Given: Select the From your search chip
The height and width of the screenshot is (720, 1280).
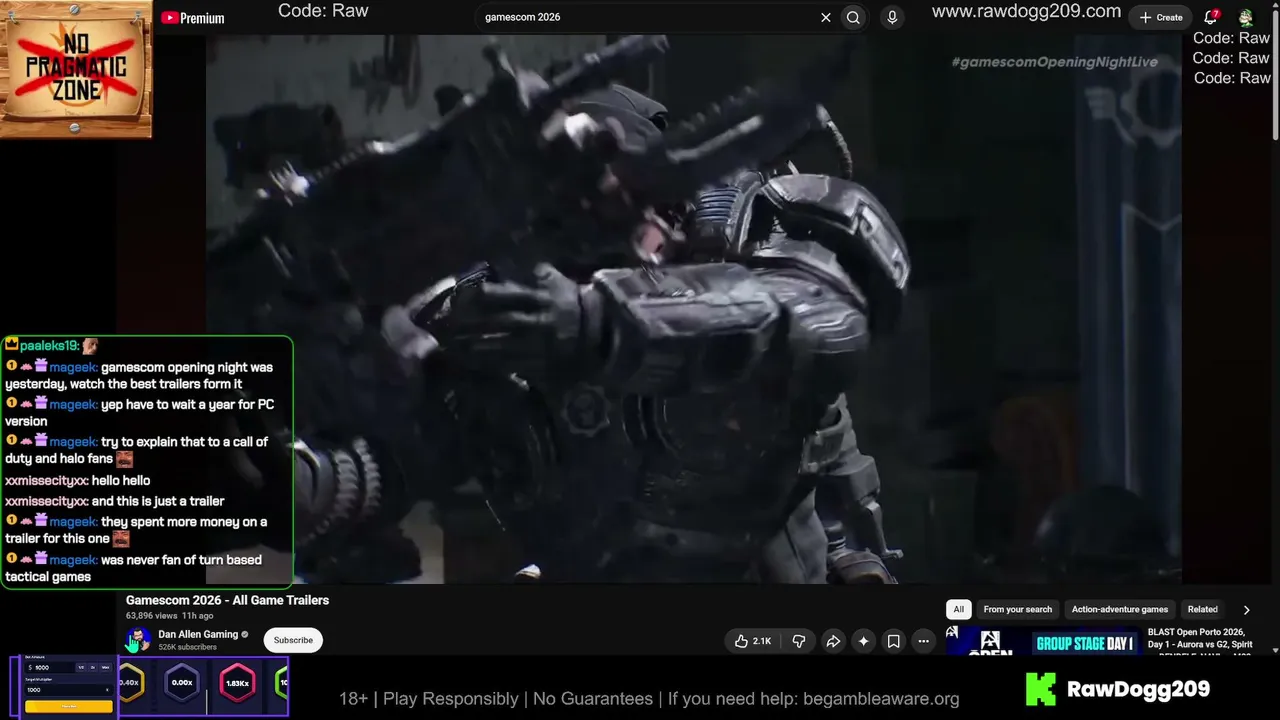Looking at the screenshot, I should click(x=1018, y=609).
